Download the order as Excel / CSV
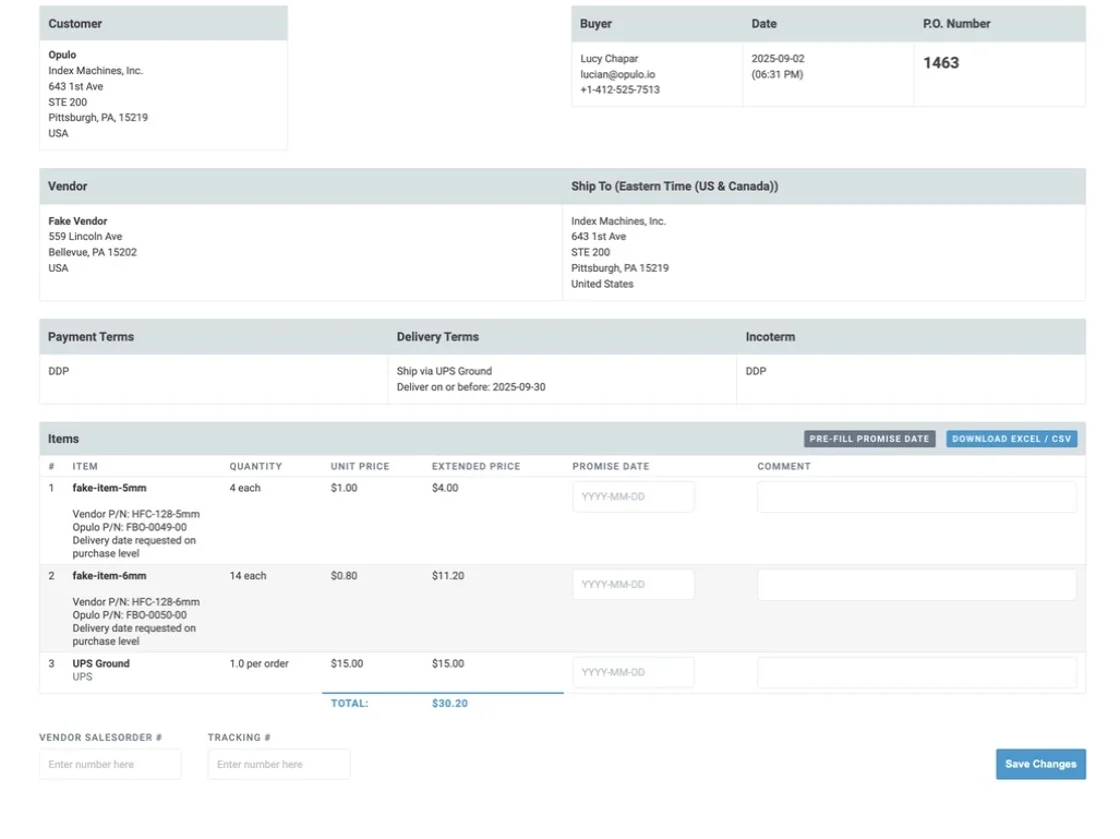The image size is (1120, 839). coord(1011,439)
